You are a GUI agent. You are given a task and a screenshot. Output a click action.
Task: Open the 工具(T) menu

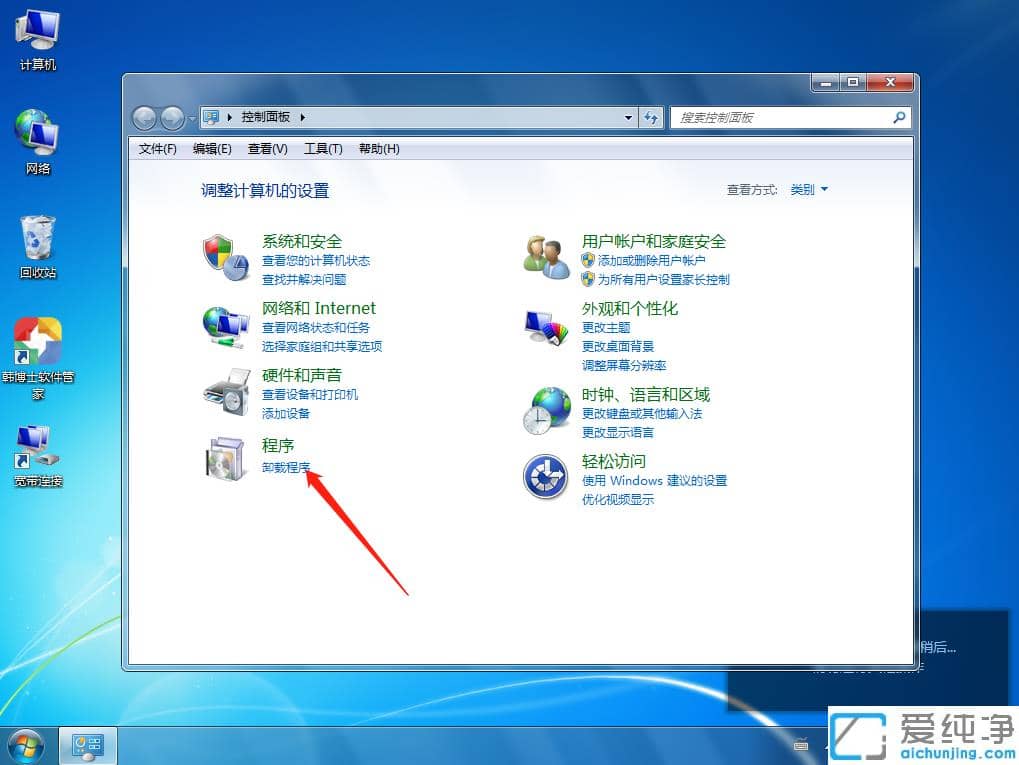click(x=323, y=148)
